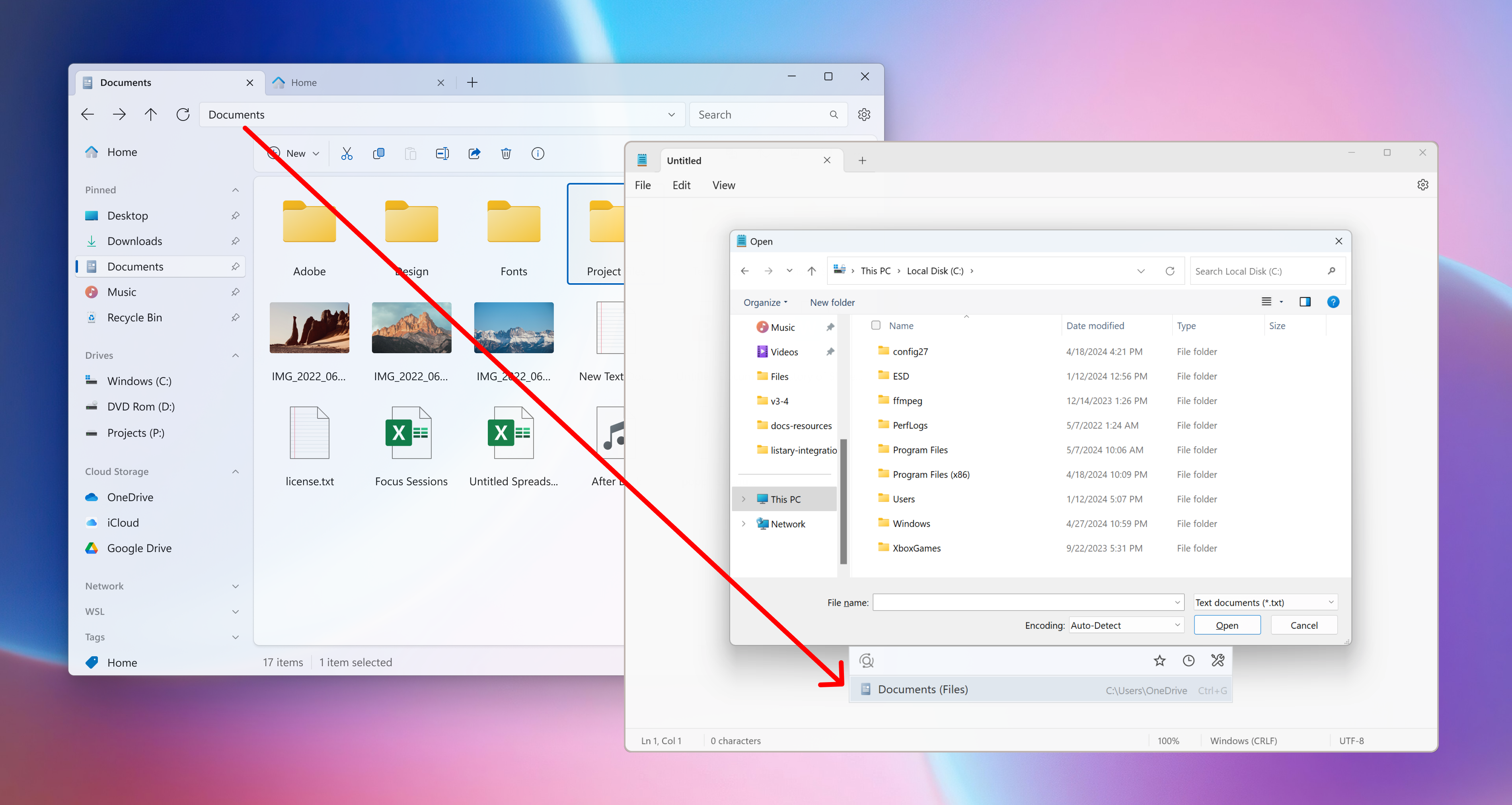Click the Paste icon in File Explorer toolbar
The height and width of the screenshot is (805, 1512).
pyautogui.click(x=411, y=153)
